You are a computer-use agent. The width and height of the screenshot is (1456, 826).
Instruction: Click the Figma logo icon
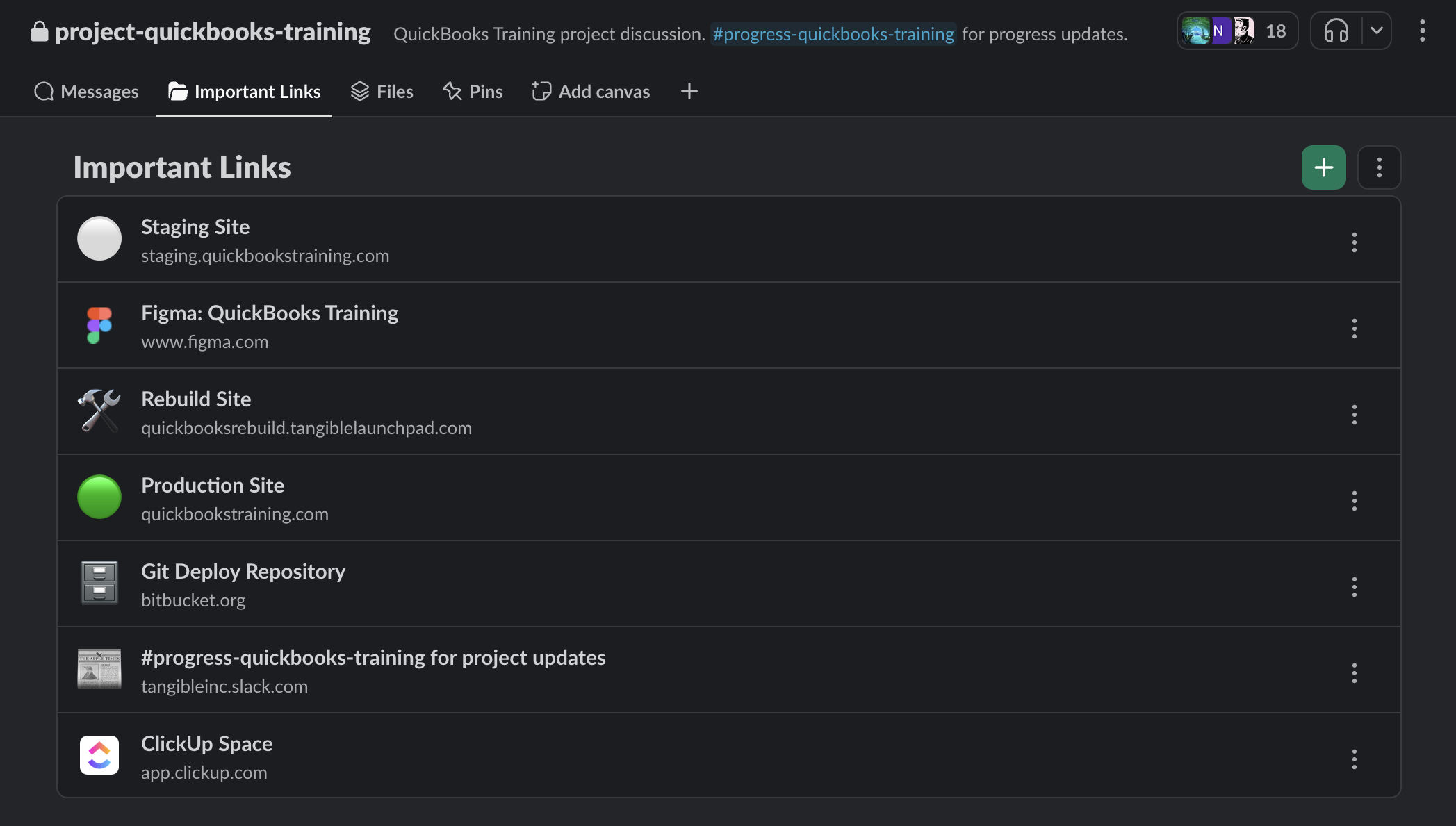coord(99,325)
